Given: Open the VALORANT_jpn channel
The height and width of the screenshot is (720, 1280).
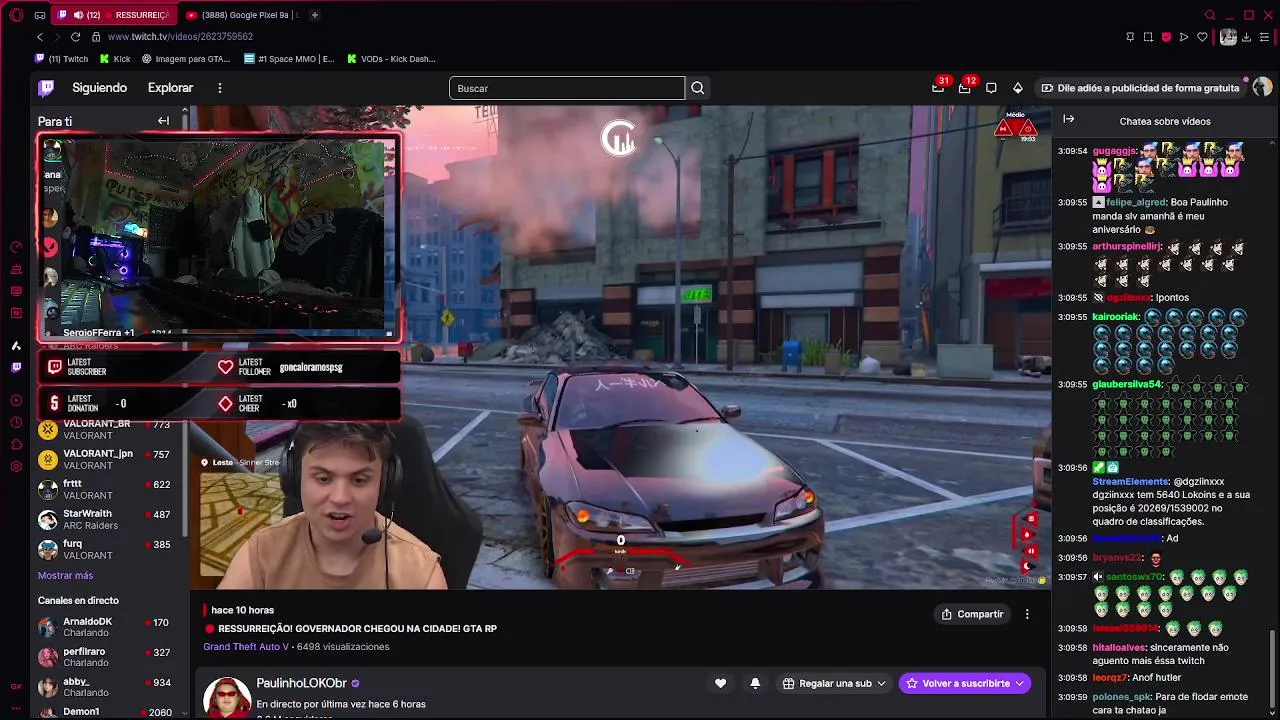Looking at the screenshot, I should pos(110,460).
